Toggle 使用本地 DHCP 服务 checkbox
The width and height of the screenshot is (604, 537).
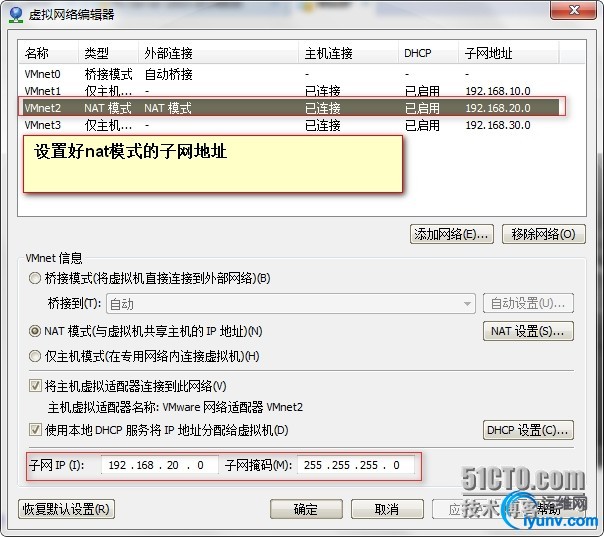tap(35, 430)
